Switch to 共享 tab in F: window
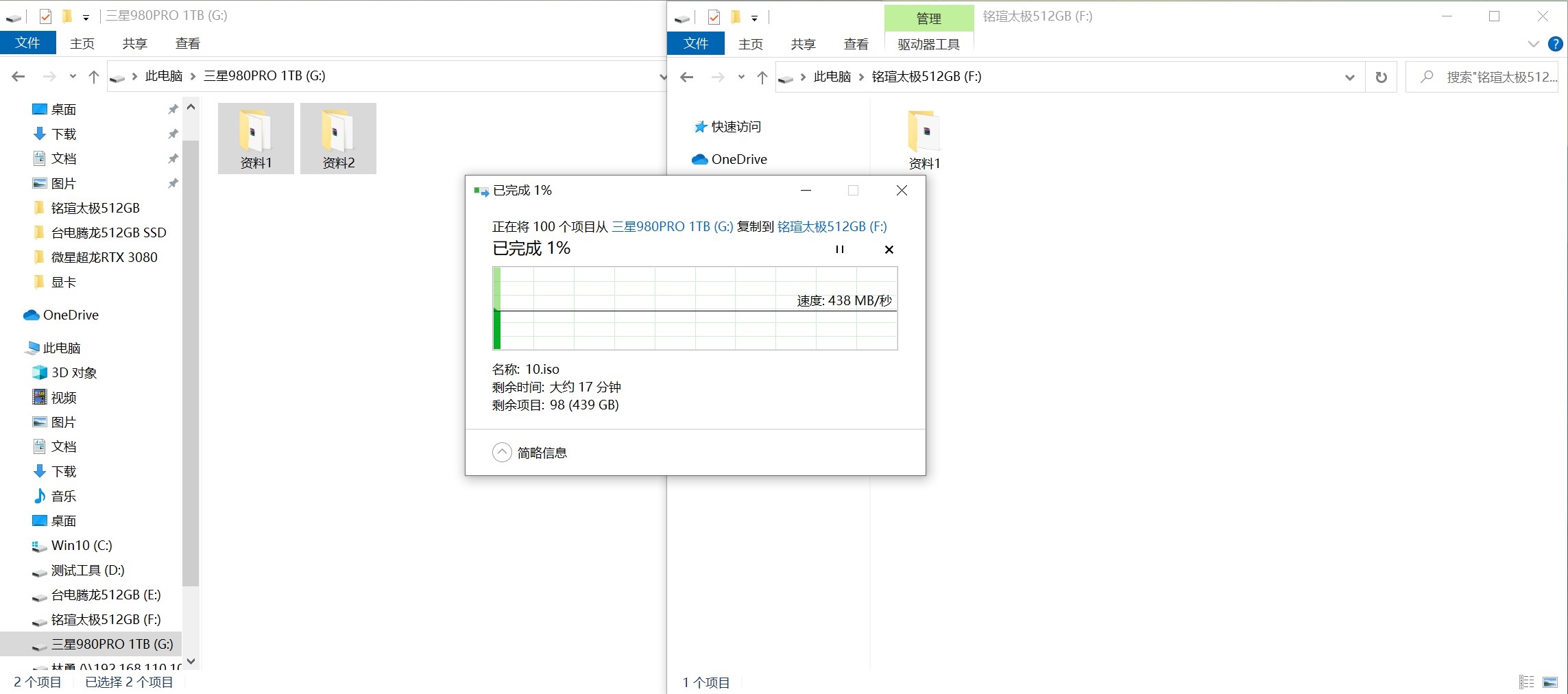 click(803, 44)
